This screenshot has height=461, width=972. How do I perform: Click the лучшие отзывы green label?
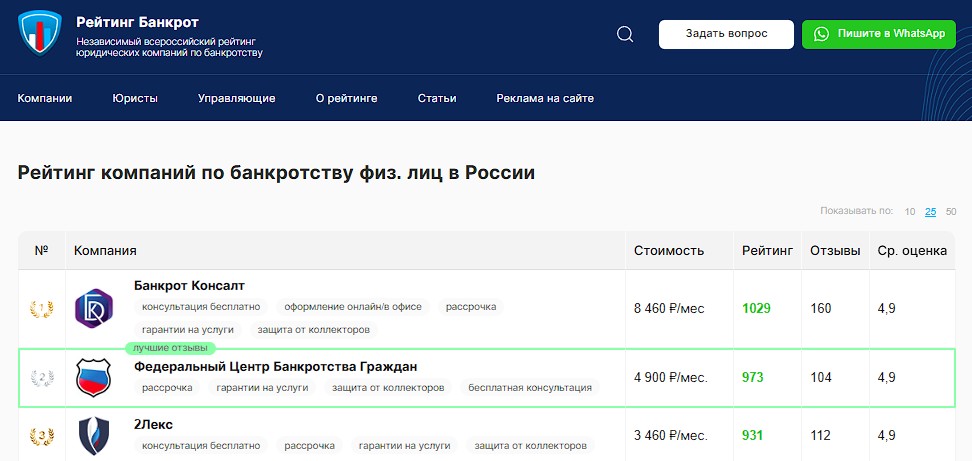click(168, 348)
